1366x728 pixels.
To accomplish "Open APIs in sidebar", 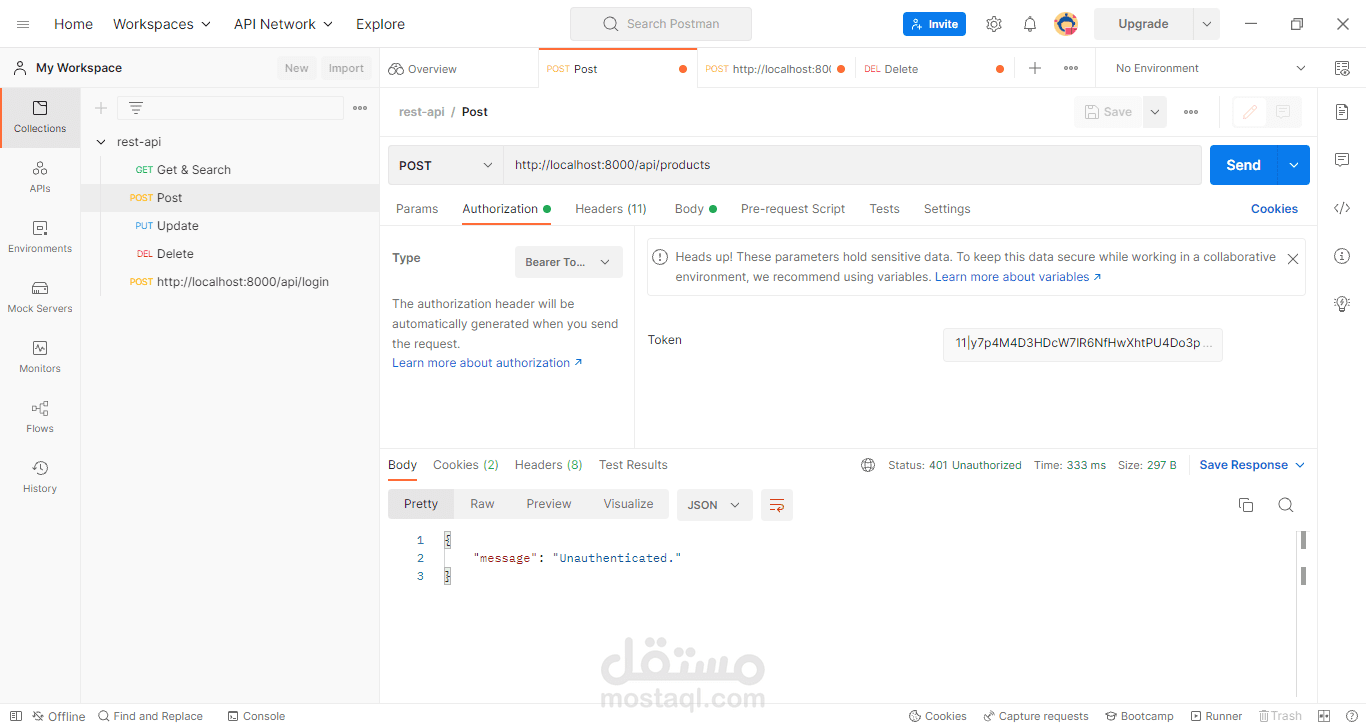I will pos(40,178).
